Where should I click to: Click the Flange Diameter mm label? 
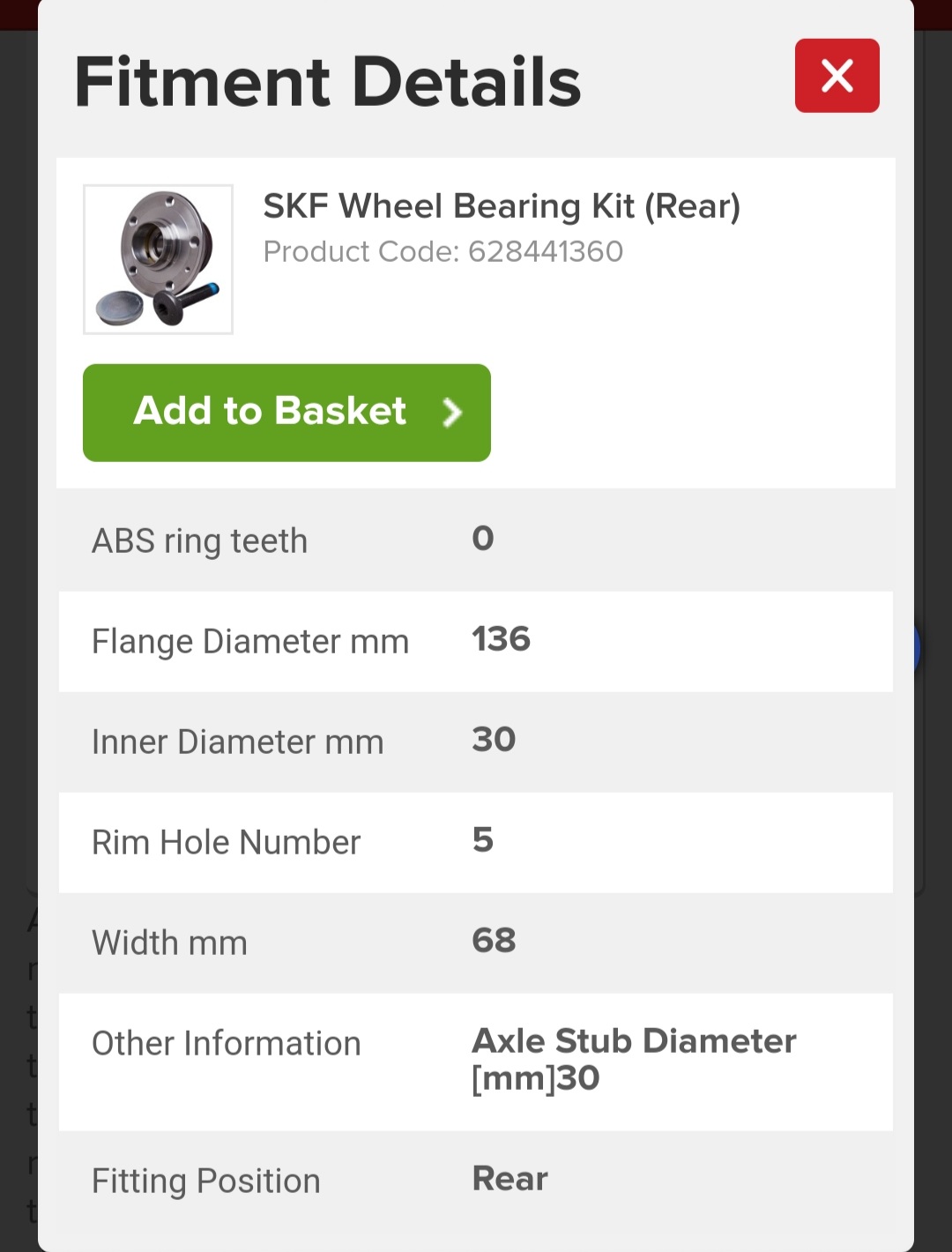pyautogui.click(x=250, y=641)
